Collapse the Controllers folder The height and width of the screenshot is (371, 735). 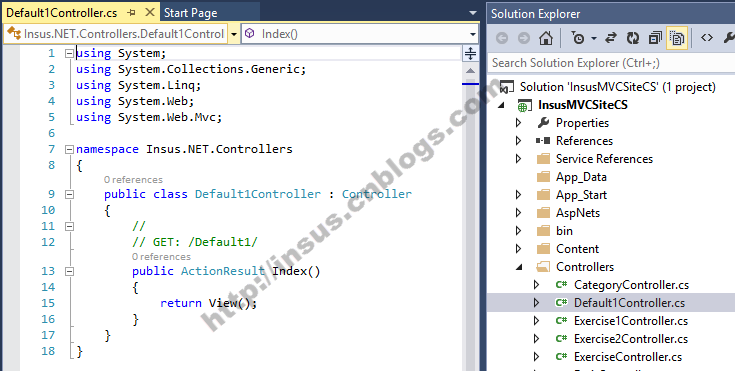(x=519, y=267)
